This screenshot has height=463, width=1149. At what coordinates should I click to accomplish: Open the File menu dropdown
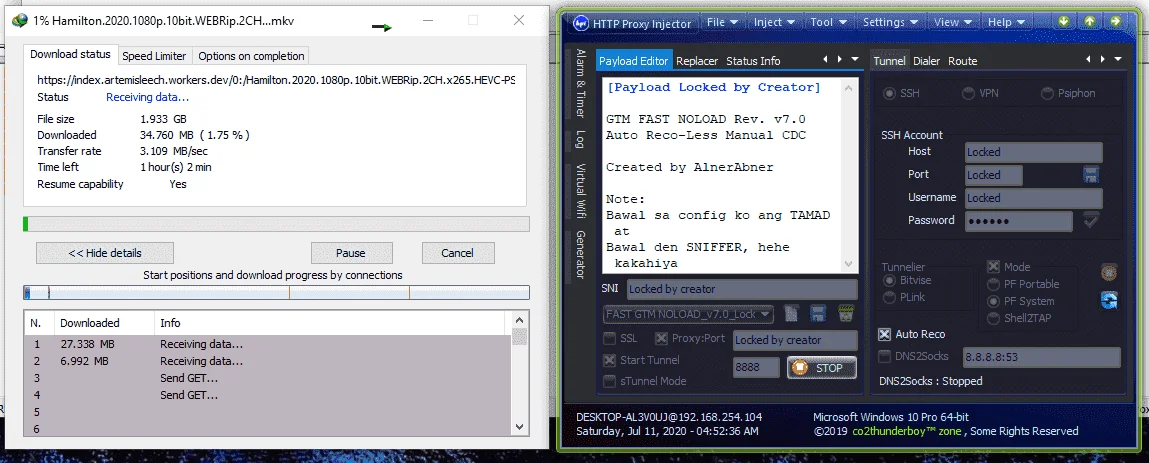point(722,23)
